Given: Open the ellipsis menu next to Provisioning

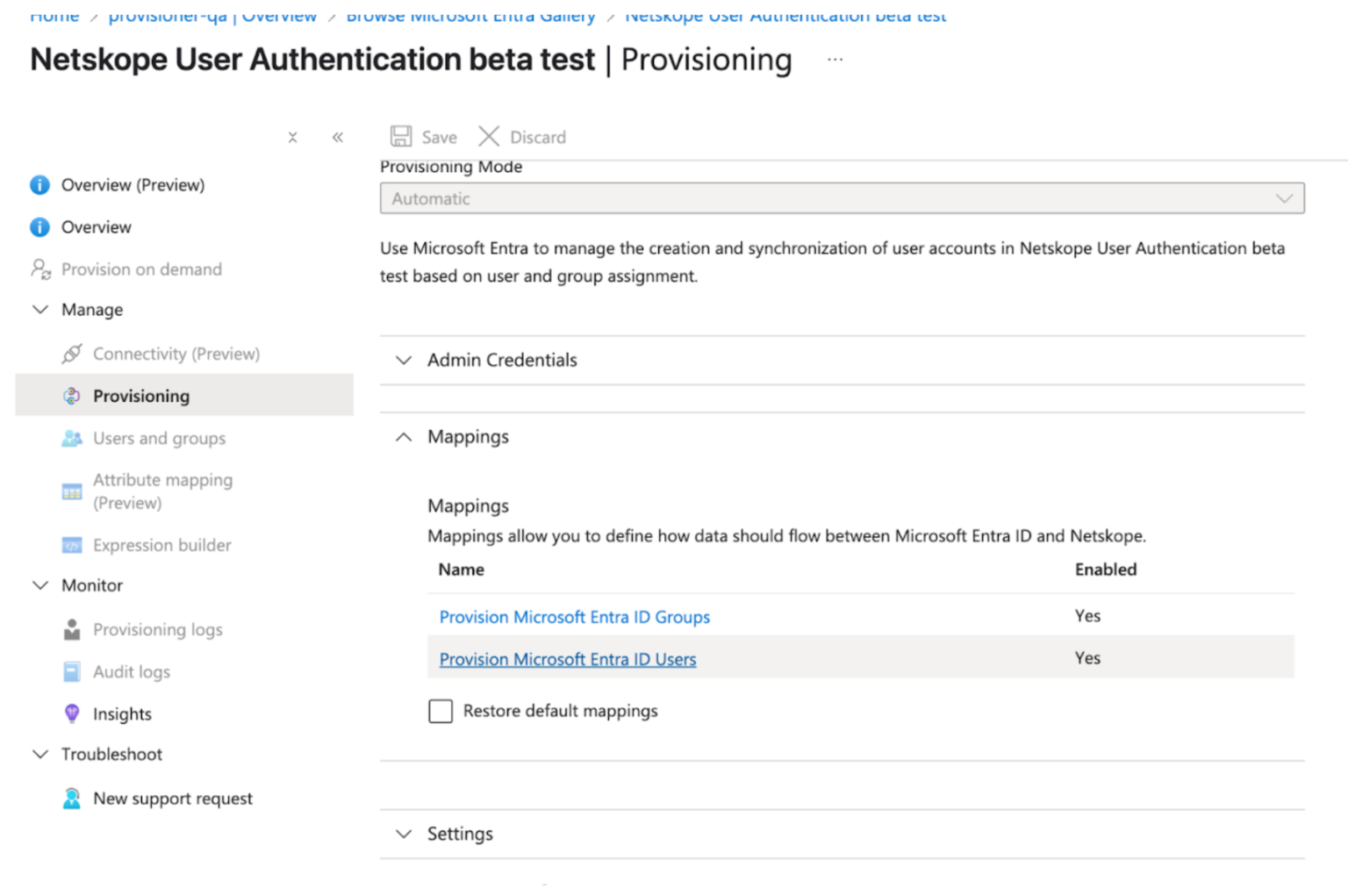Looking at the screenshot, I should tap(835, 59).
